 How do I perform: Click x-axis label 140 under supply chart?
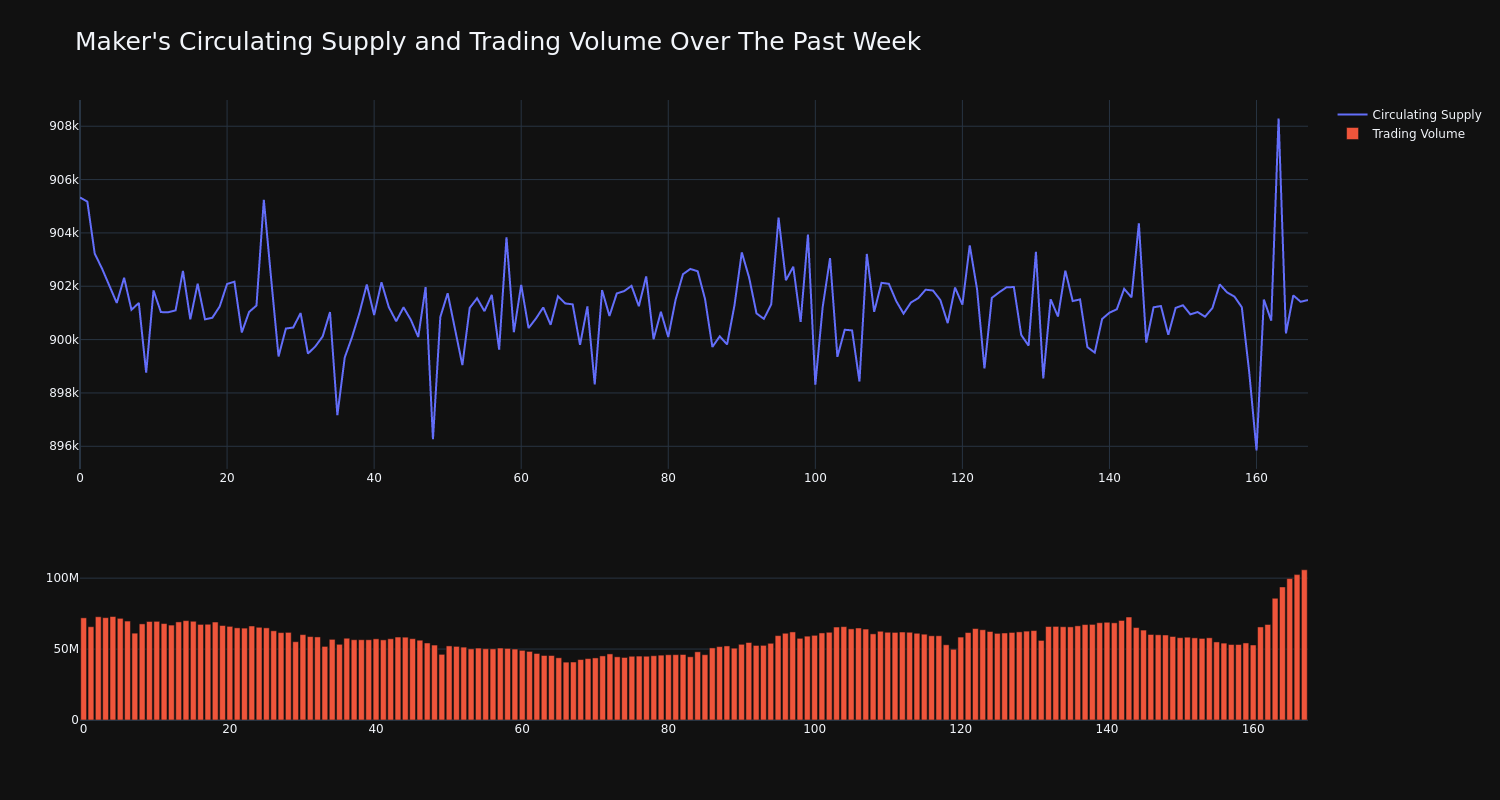pyautogui.click(x=1109, y=478)
